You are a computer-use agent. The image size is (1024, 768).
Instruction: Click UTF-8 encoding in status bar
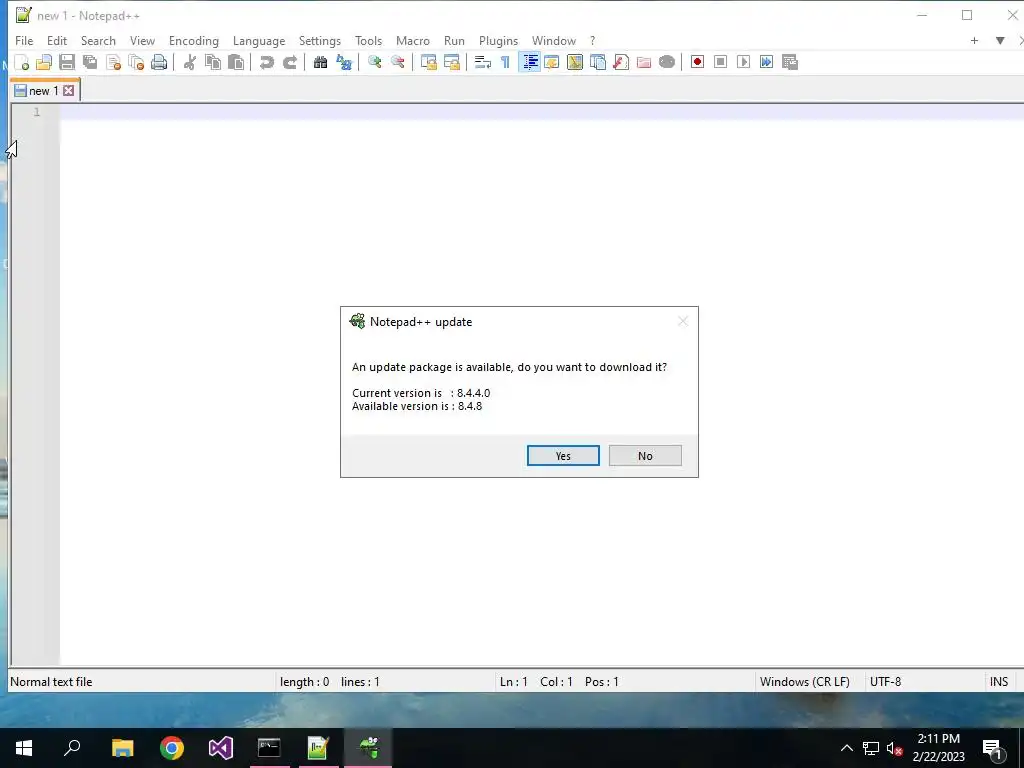click(x=885, y=682)
